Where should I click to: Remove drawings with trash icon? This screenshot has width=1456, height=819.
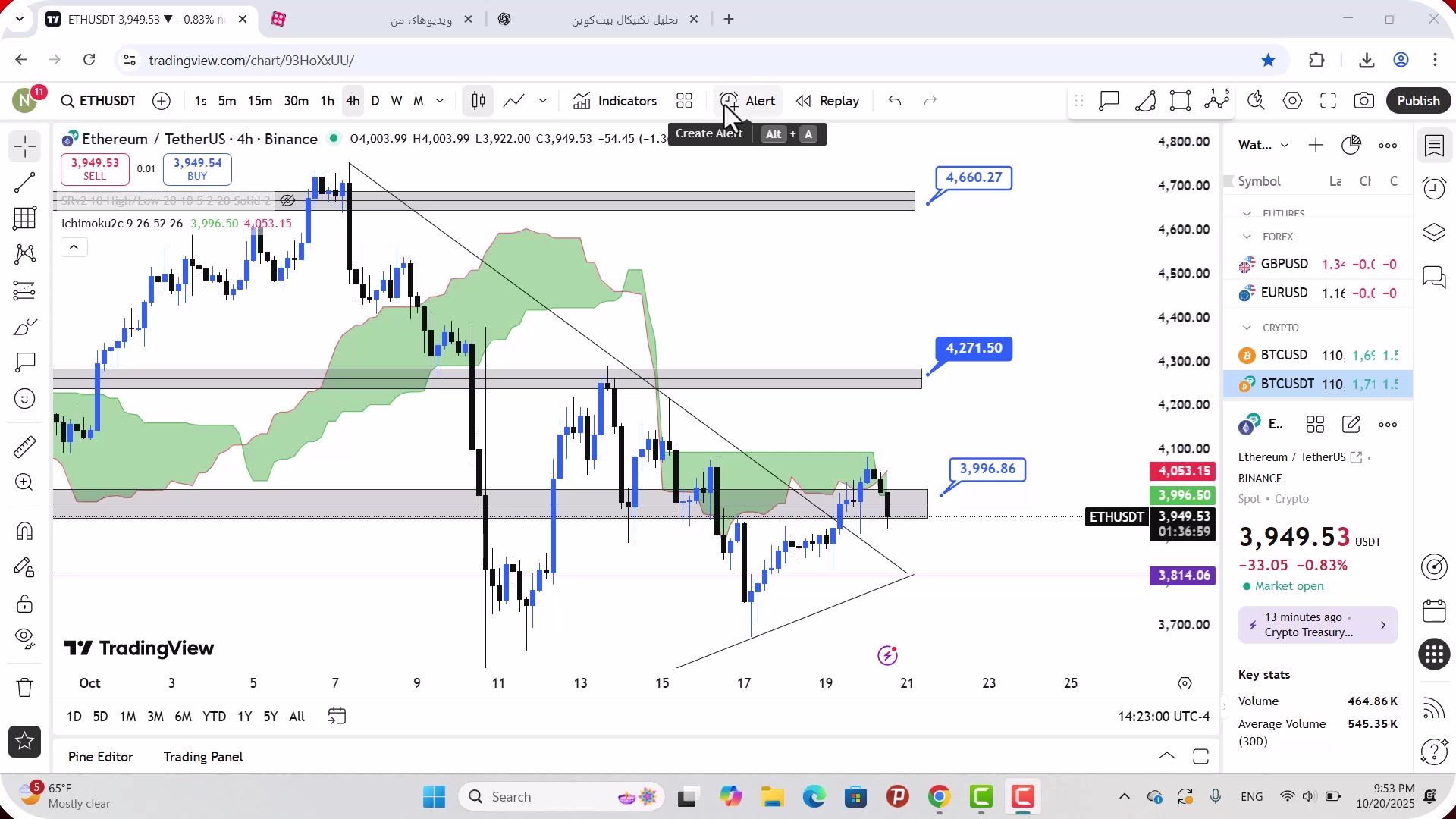click(25, 687)
